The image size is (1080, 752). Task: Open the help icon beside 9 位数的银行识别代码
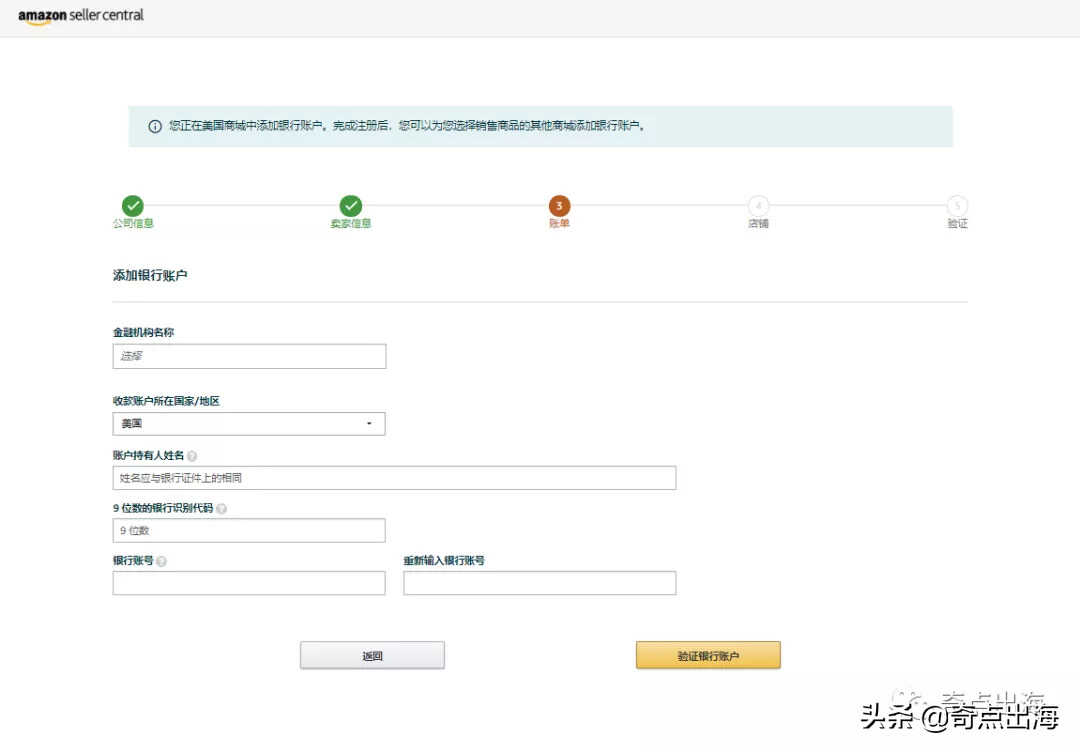(x=221, y=509)
